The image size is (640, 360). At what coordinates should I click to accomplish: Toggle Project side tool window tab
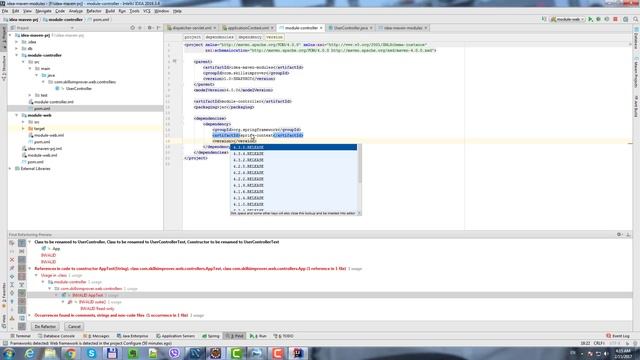(4, 39)
